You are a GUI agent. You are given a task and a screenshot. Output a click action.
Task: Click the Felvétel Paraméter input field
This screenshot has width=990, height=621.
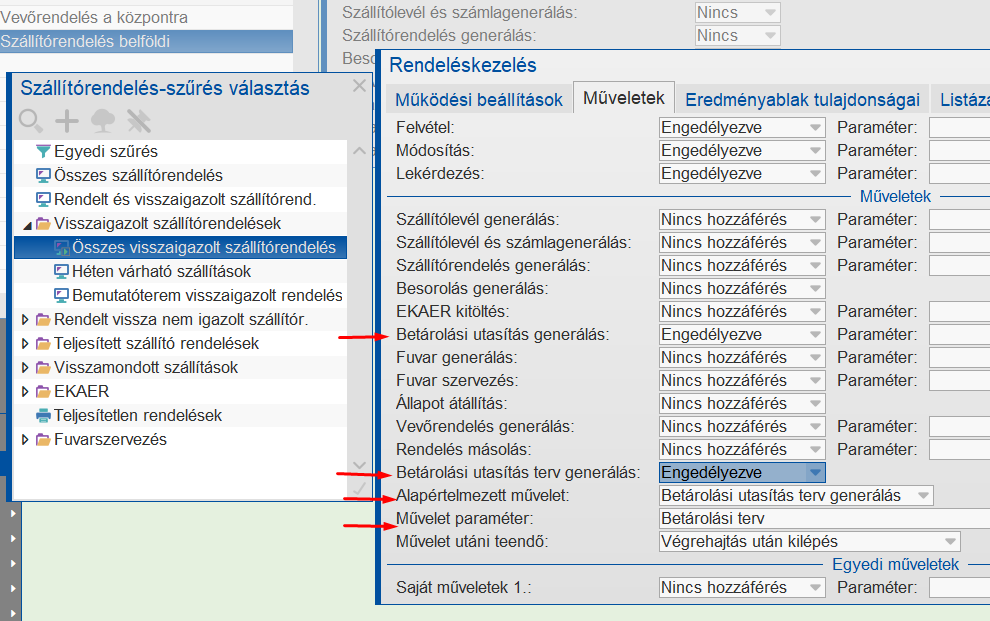point(960,127)
